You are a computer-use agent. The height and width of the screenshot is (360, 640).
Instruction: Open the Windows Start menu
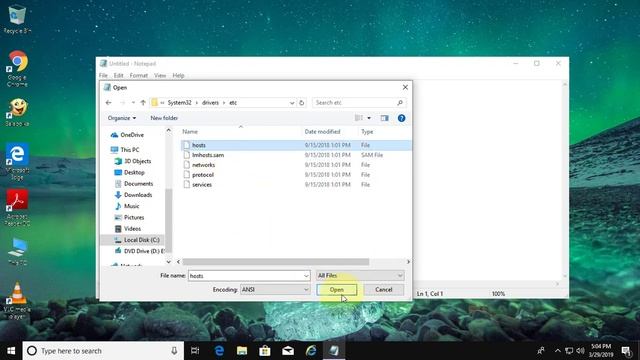click(11, 351)
